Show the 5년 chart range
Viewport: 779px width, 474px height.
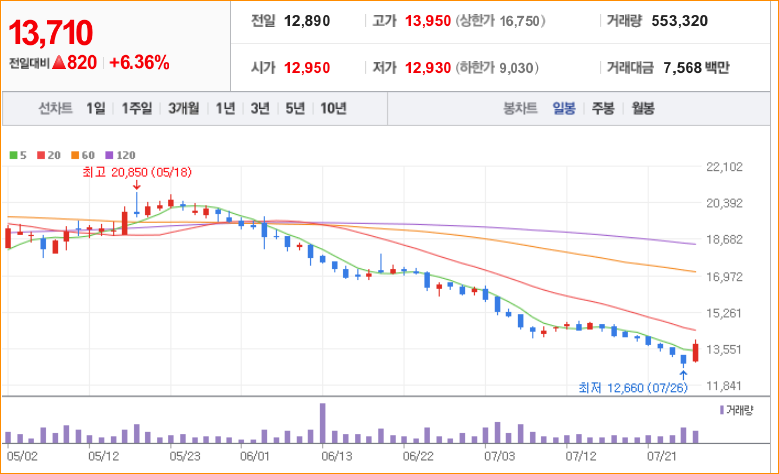pos(295,108)
